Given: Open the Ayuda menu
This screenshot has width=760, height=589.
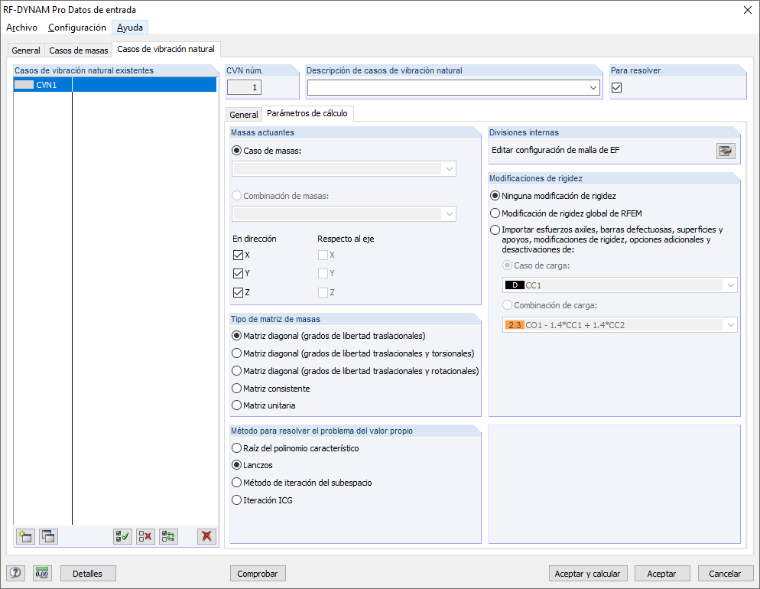Looking at the screenshot, I should (x=130, y=28).
